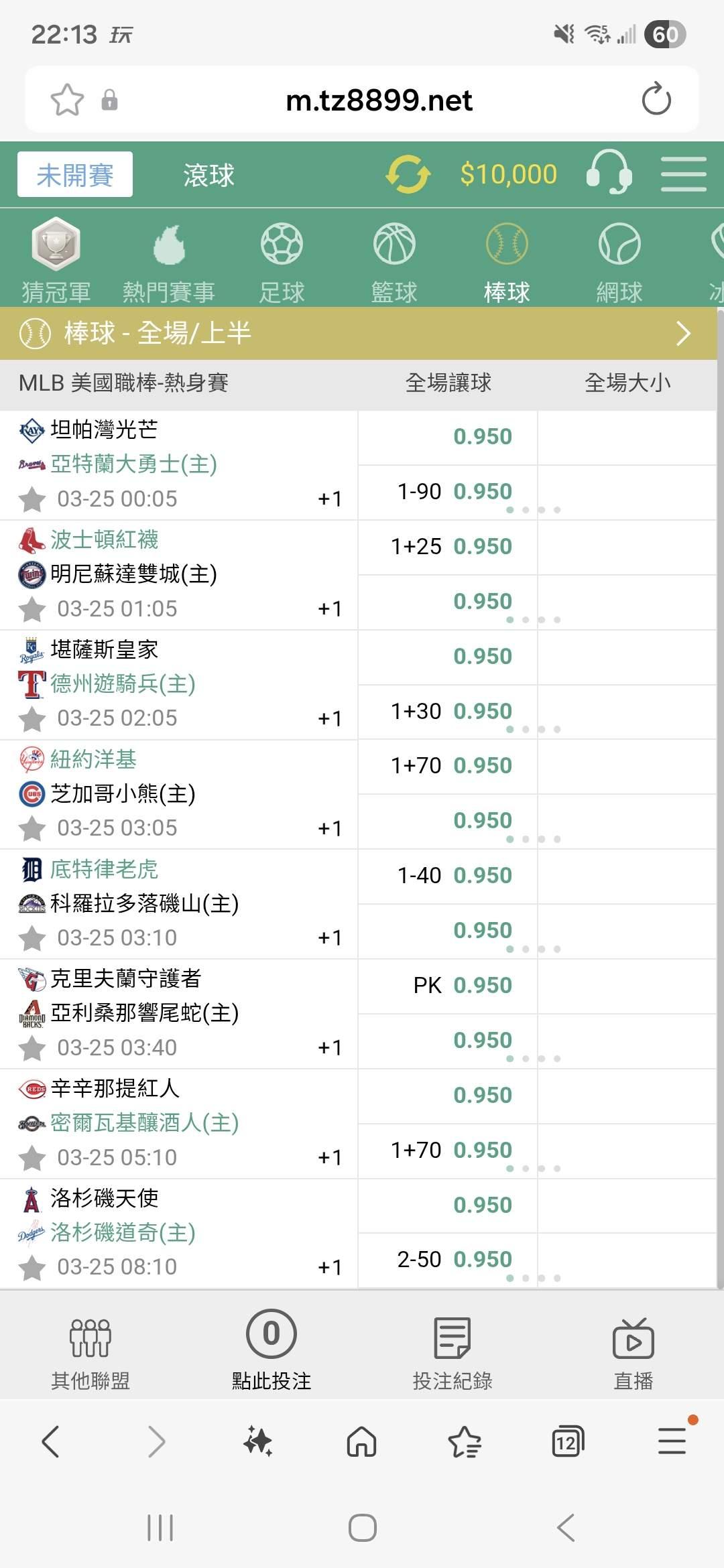Refresh balance with yellow sync icon

(407, 174)
